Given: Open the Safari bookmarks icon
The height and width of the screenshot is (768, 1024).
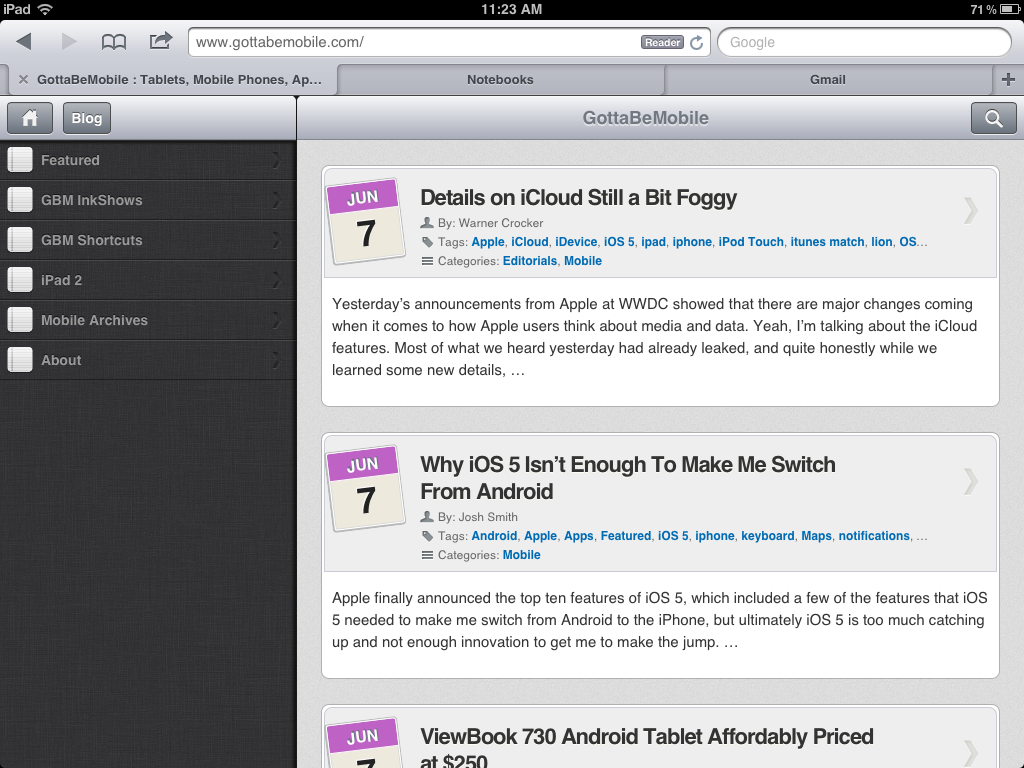Looking at the screenshot, I should pyautogui.click(x=114, y=42).
